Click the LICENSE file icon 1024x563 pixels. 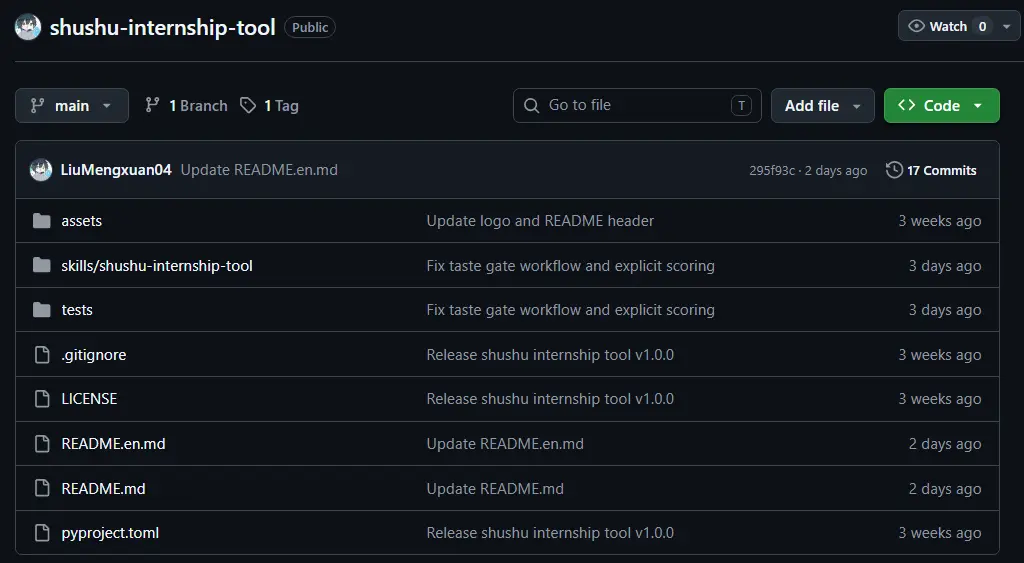pyautogui.click(x=42, y=399)
